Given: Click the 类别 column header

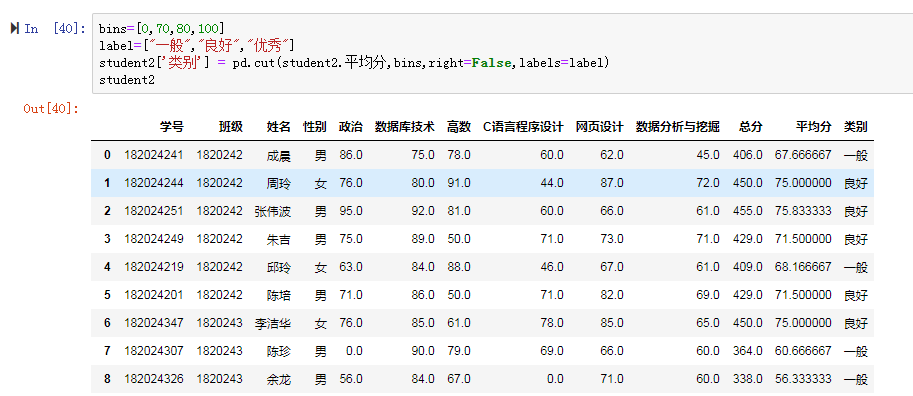Looking at the screenshot, I should click(856, 127).
